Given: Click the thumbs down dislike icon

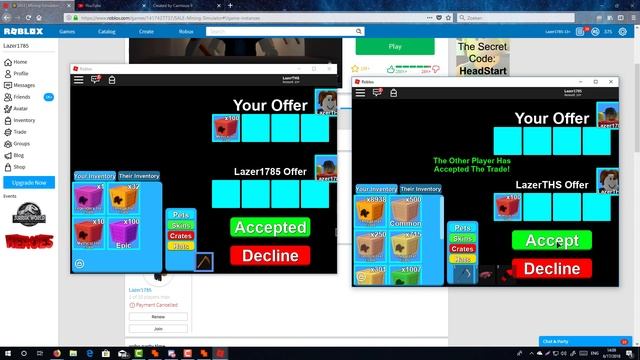Looking at the screenshot, I should 436,69.
